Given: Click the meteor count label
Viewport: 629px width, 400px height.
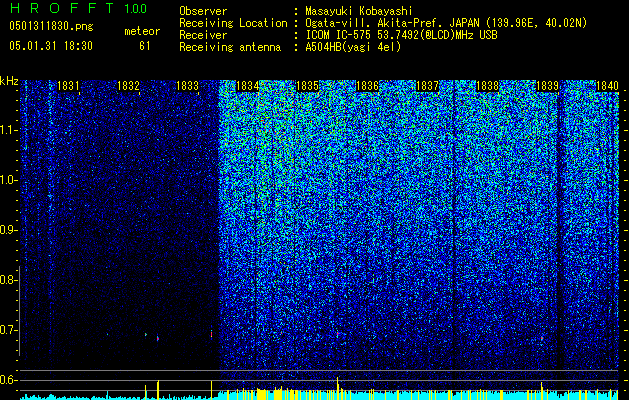Looking at the screenshot, I should click(142, 31).
